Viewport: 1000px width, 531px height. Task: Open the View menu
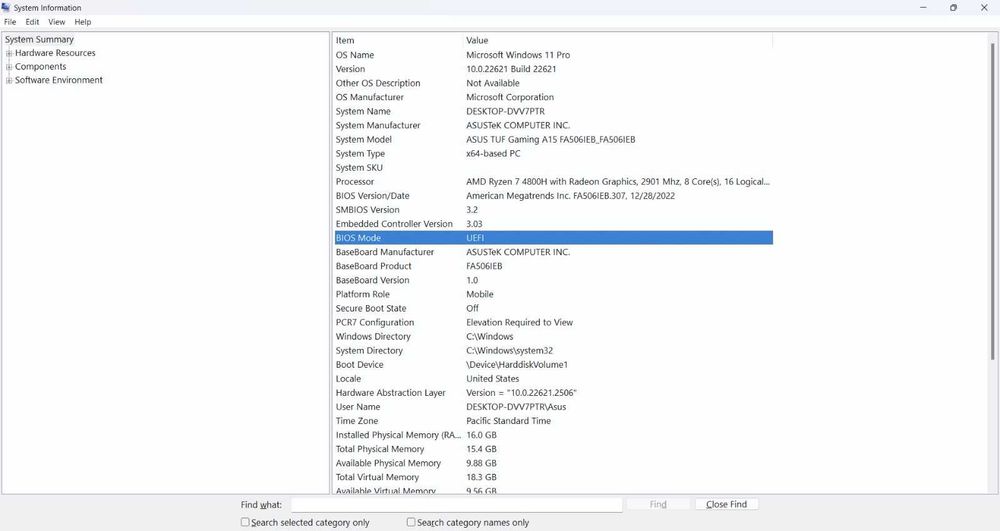point(57,22)
